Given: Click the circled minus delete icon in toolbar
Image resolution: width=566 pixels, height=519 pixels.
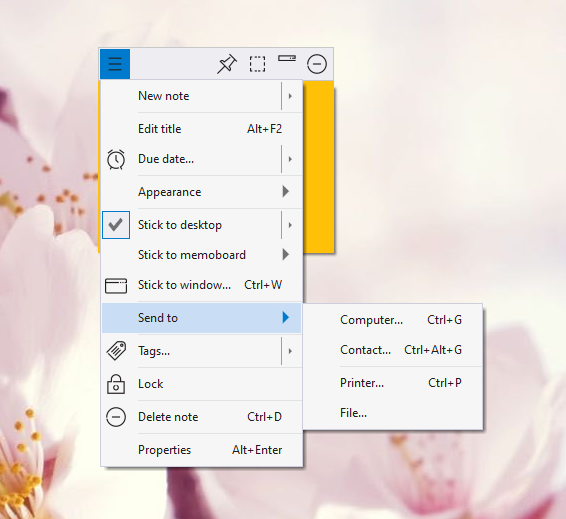Looking at the screenshot, I should pyautogui.click(x=317, y=64).
